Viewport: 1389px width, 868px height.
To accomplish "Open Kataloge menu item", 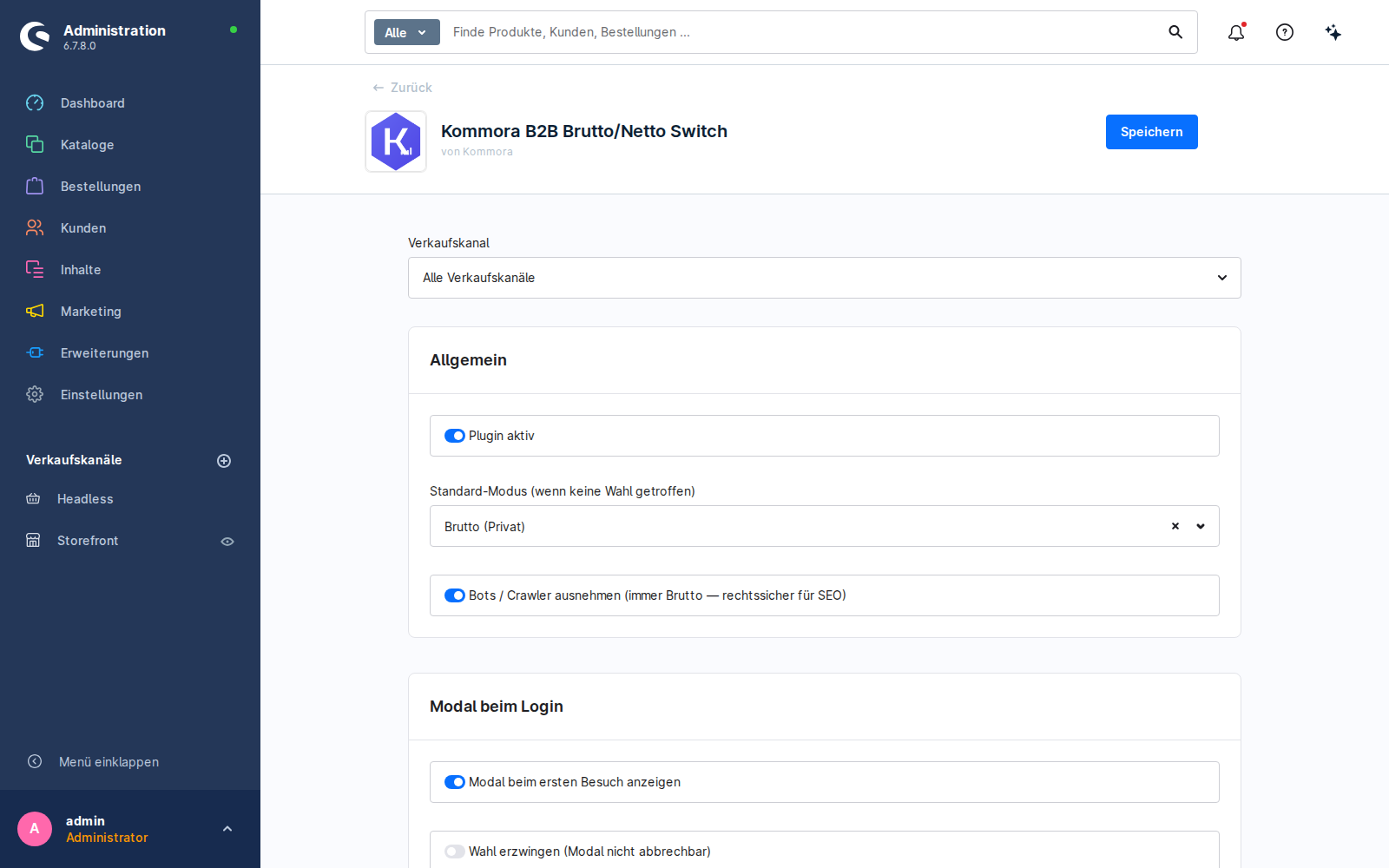I will click(87, 145).
